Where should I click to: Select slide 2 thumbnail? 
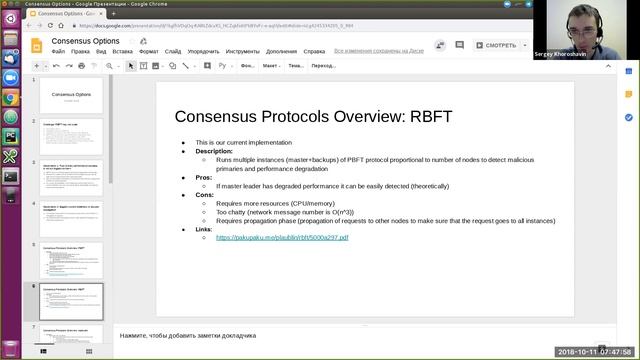pyautogui.click(x=71, y=137)
